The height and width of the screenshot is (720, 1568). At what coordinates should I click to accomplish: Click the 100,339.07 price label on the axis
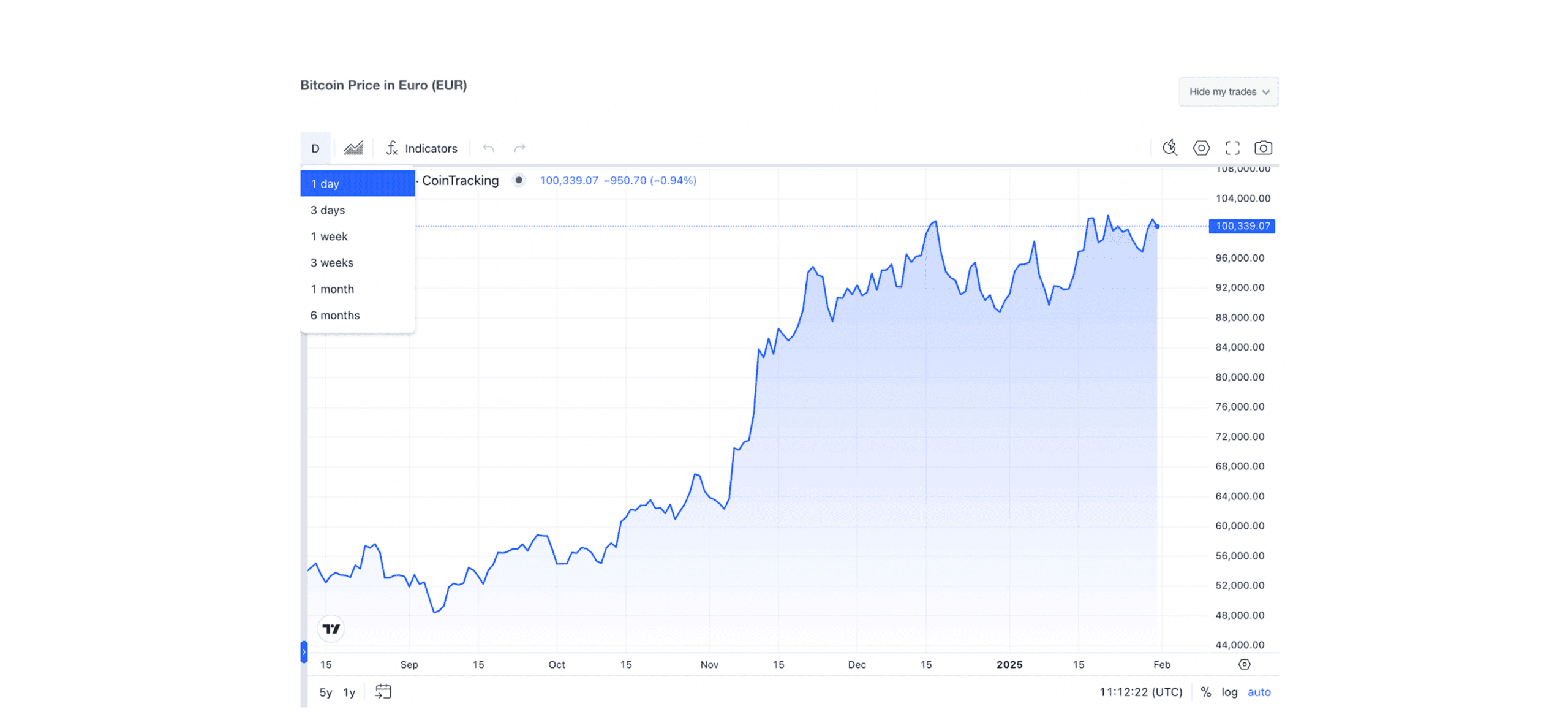tap(1241, 226)
